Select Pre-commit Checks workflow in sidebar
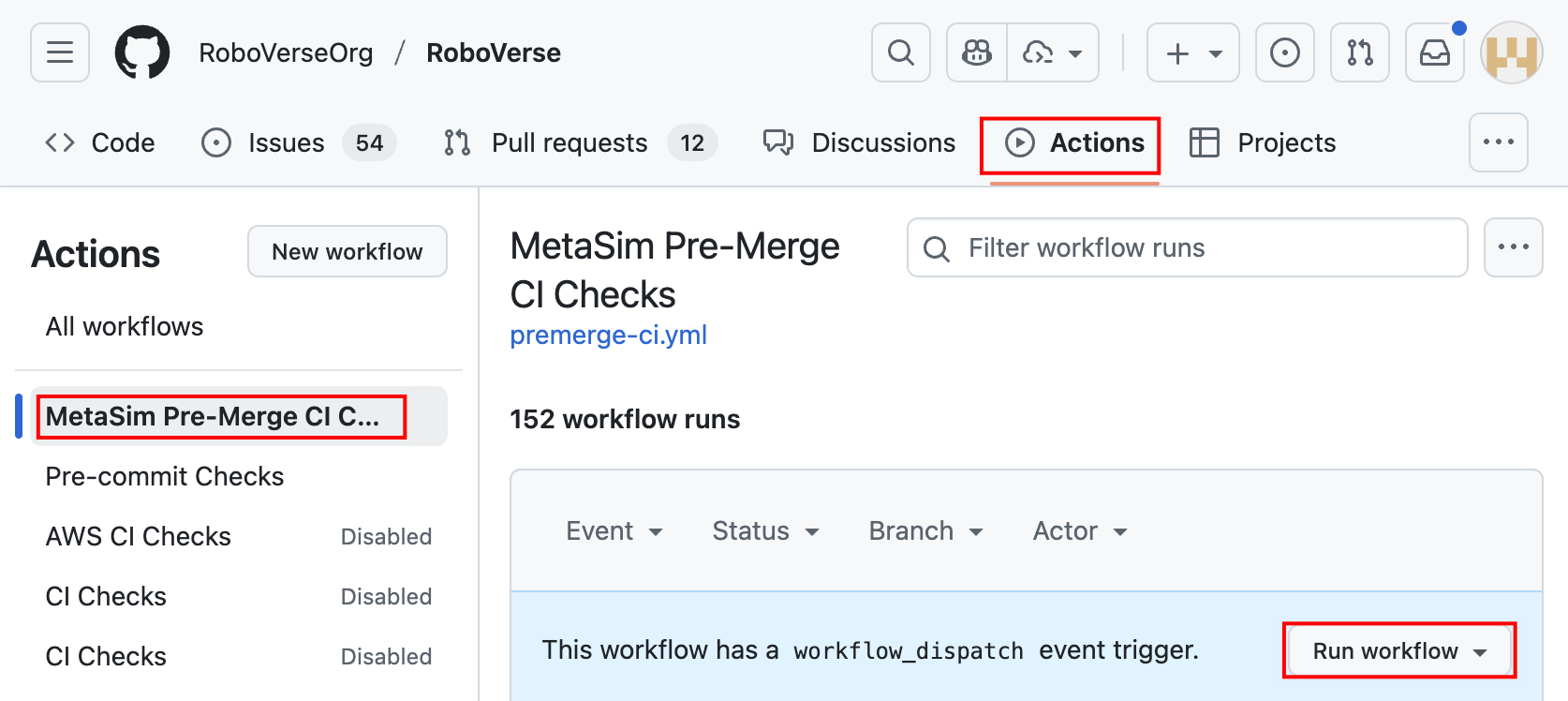The width and height of the screenshot is (1568, 701). (x=165, y=476)
